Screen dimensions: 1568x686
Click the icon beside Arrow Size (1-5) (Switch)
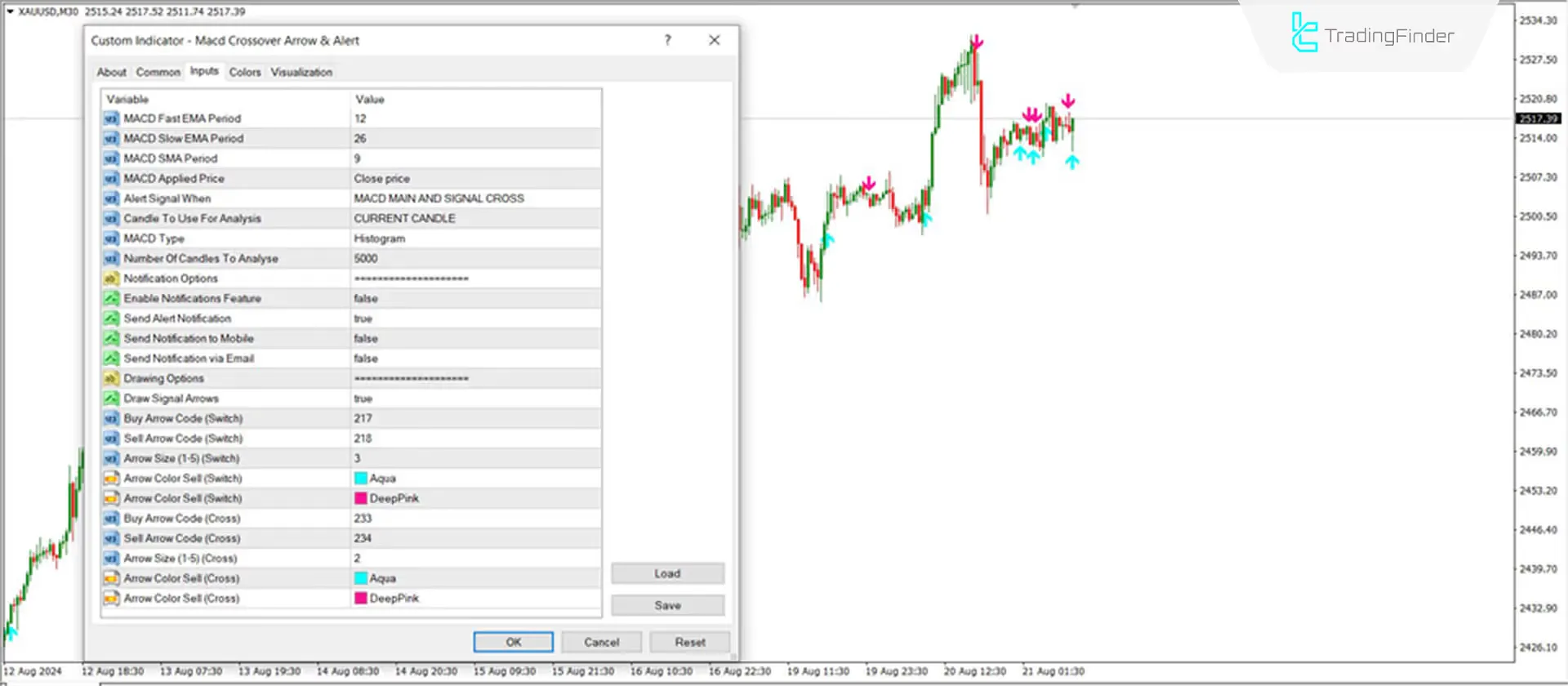point(111,459)
